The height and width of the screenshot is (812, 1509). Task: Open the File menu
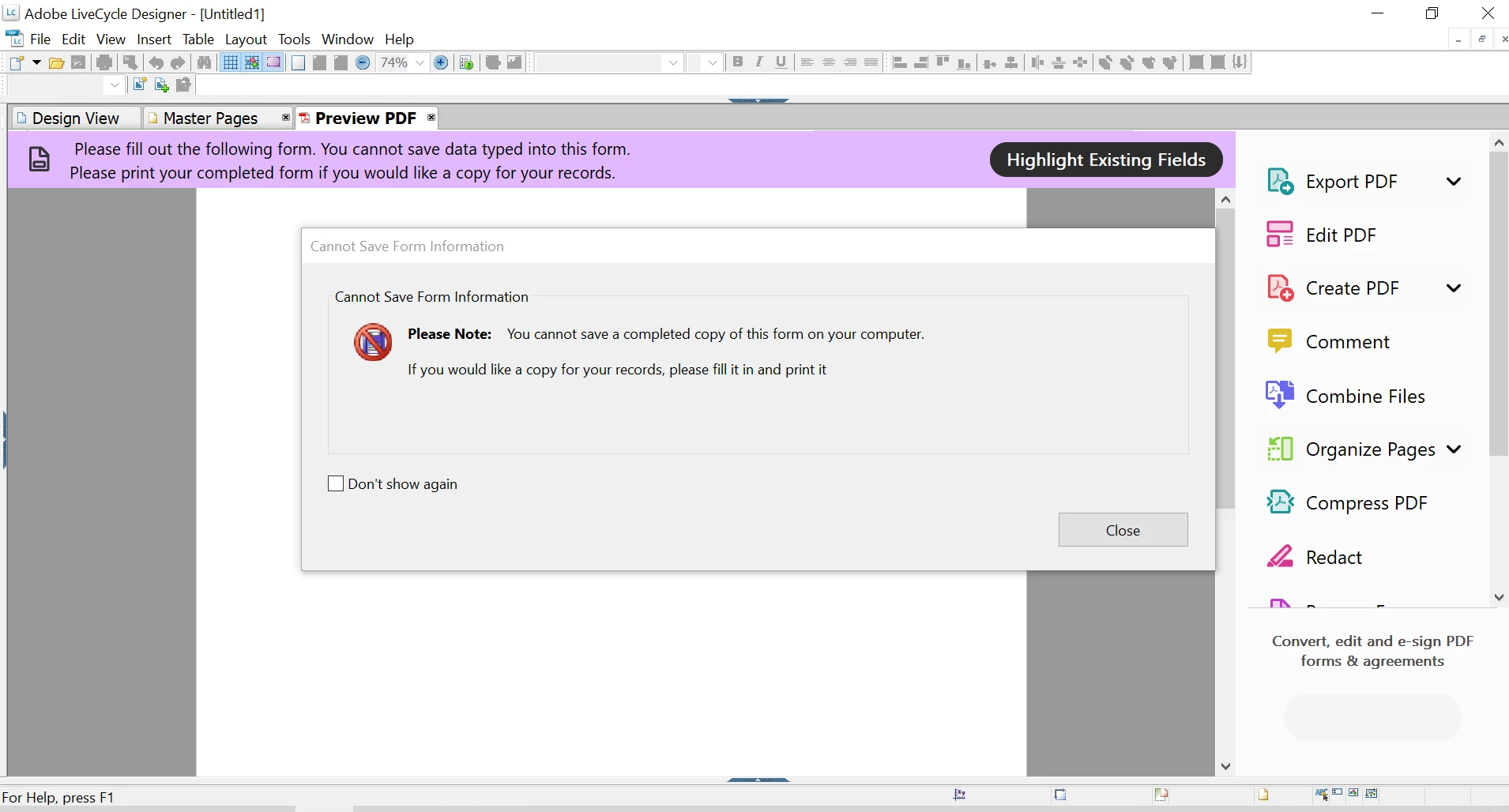pyautogui.click(x=40, y=39)
